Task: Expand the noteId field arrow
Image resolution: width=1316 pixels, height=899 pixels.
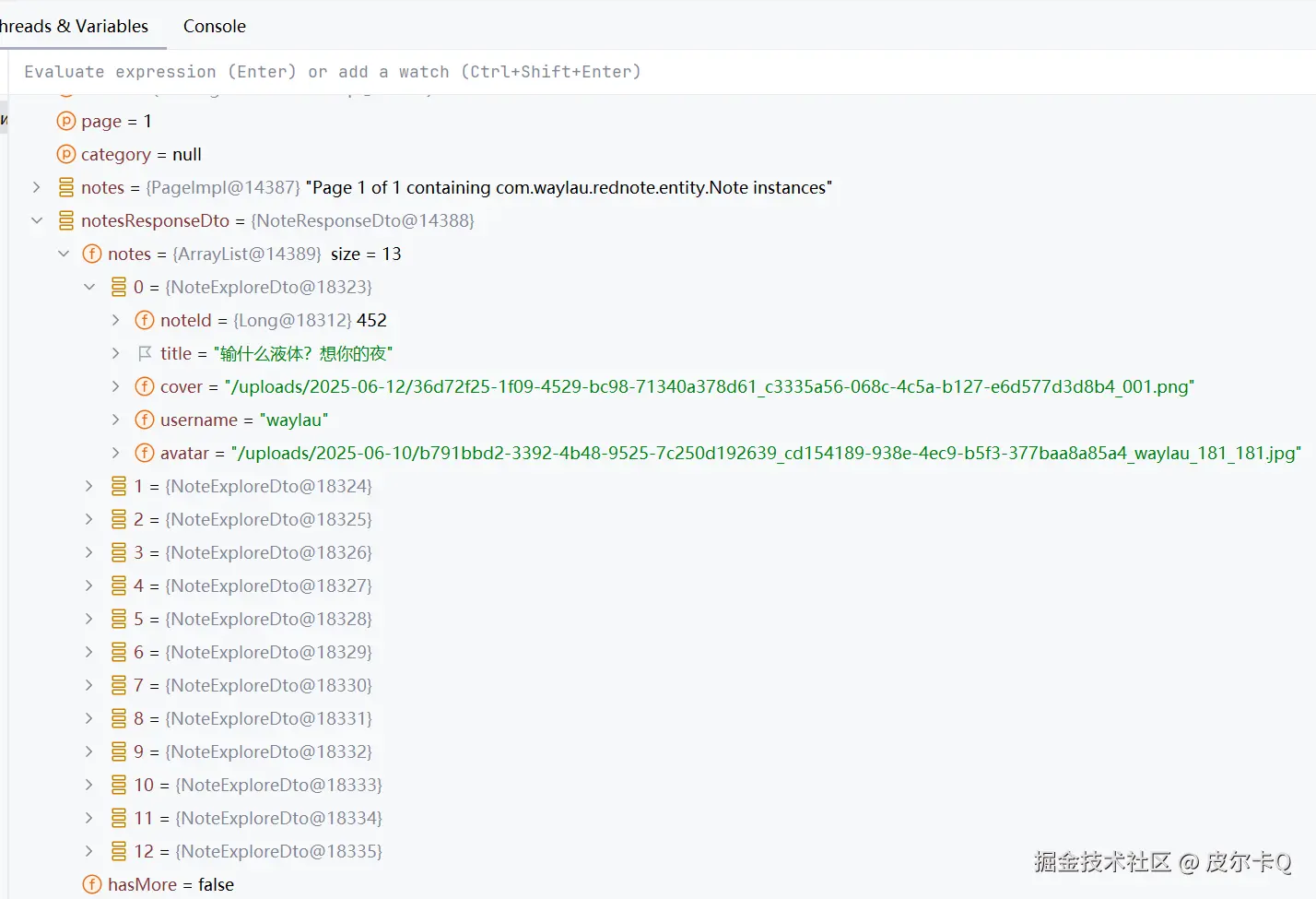Action: click(115, 320)
